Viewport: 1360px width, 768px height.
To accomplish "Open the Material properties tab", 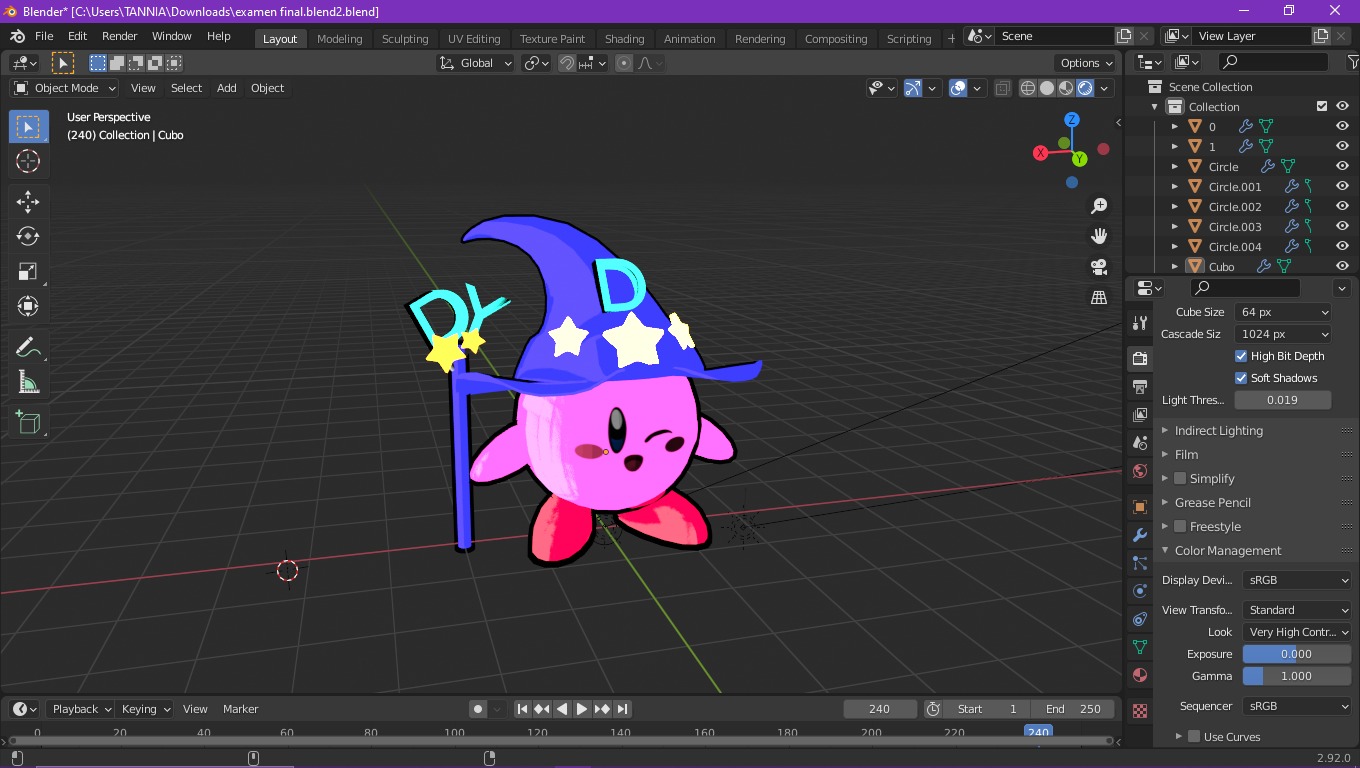I will click(1139, 675).
